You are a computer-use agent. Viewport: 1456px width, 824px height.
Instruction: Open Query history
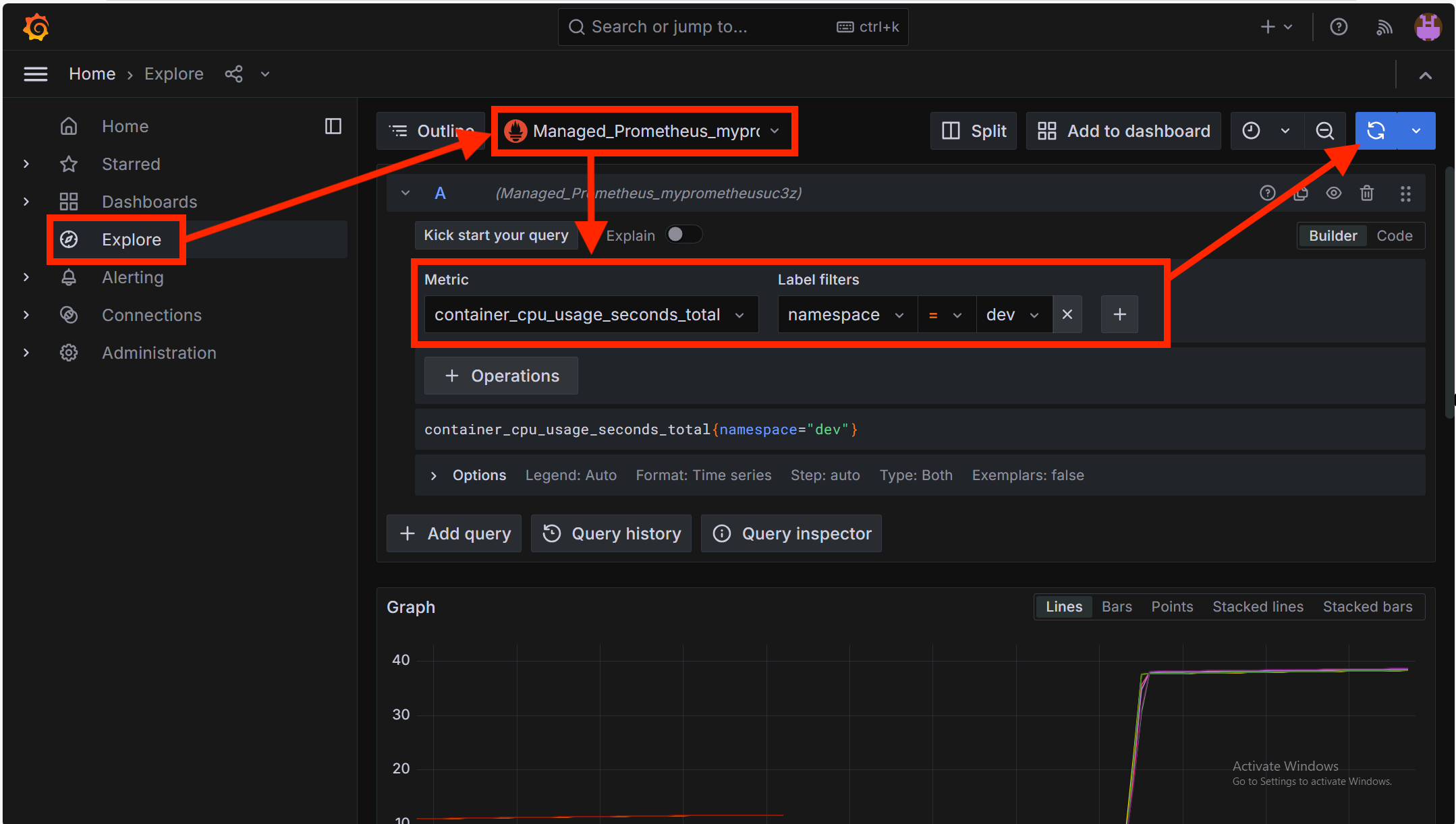[611, 533]
